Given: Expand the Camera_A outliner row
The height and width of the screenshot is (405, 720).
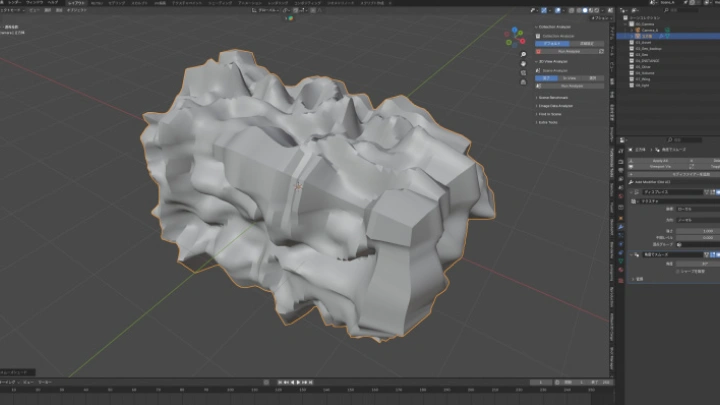Looking at the screenshot, I should (632, 30).
